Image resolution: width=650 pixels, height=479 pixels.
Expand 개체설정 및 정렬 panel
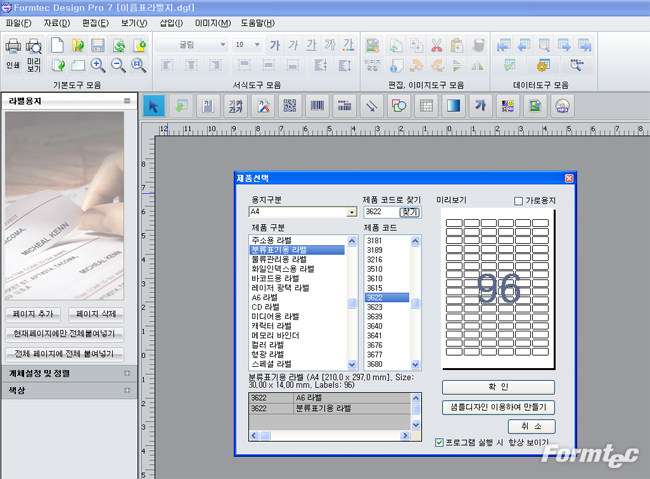click(127, 373)
